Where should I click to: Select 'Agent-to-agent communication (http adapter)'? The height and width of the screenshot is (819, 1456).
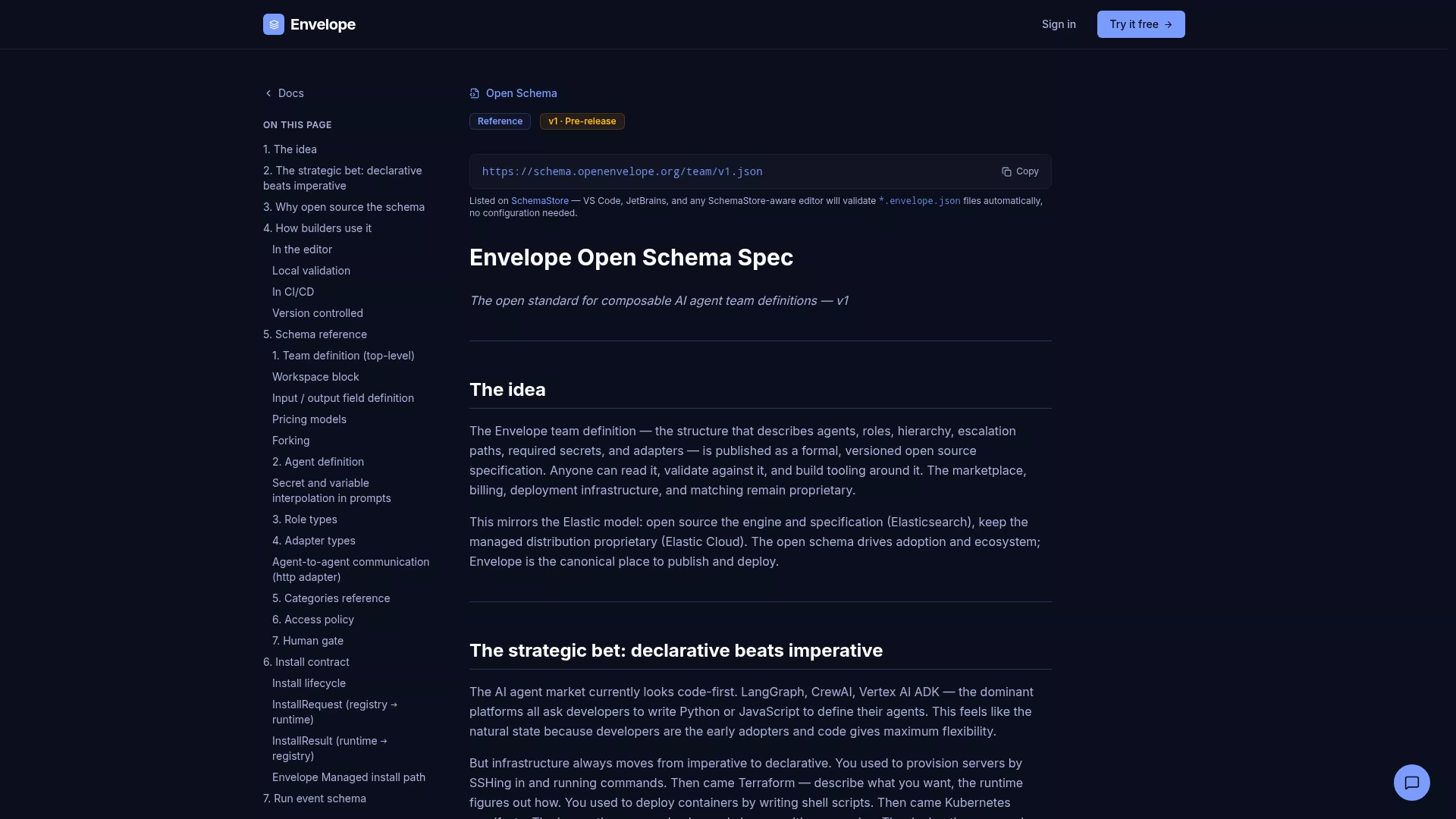pyautogui.click(x=351, y=570)
